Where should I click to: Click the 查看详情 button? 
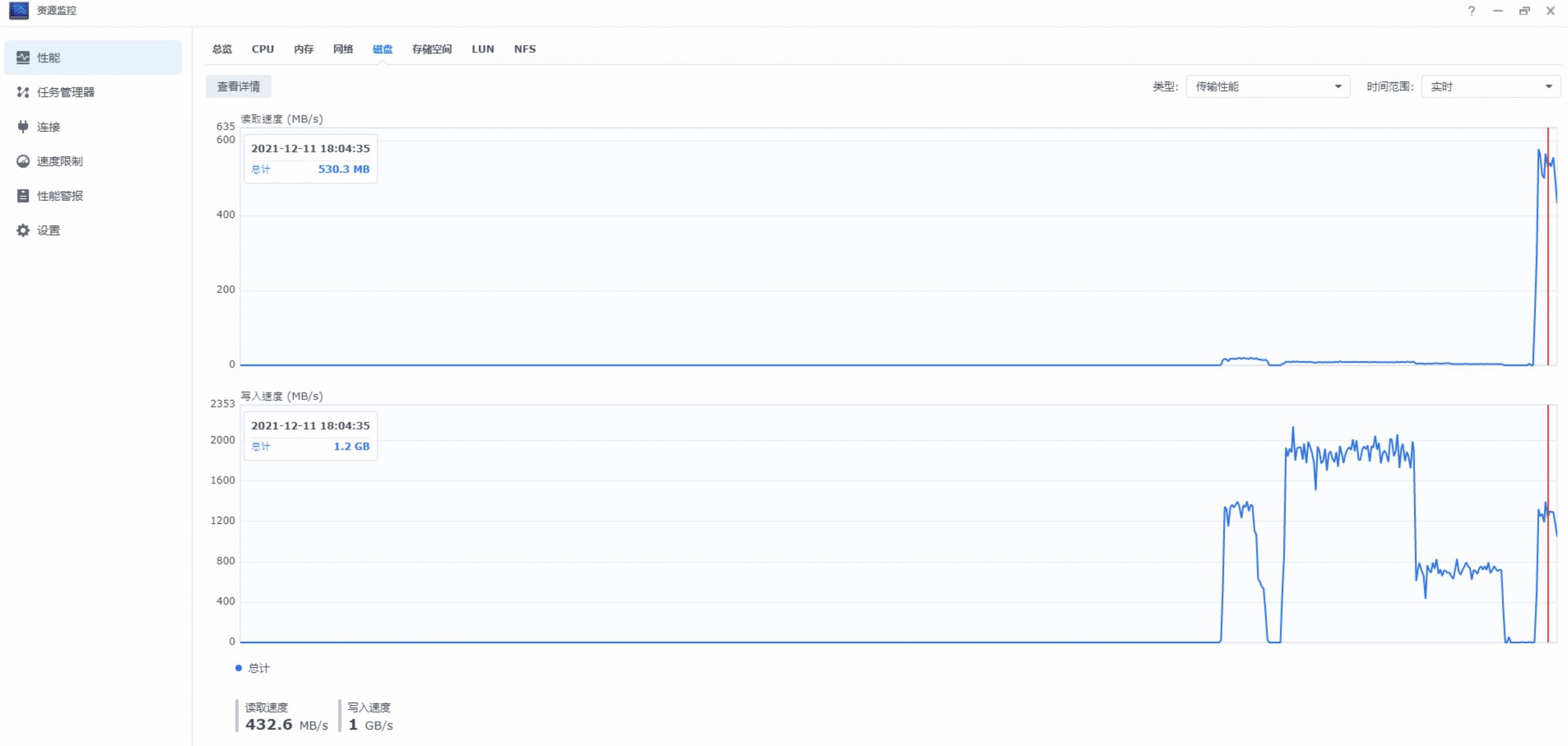[239, 86]
